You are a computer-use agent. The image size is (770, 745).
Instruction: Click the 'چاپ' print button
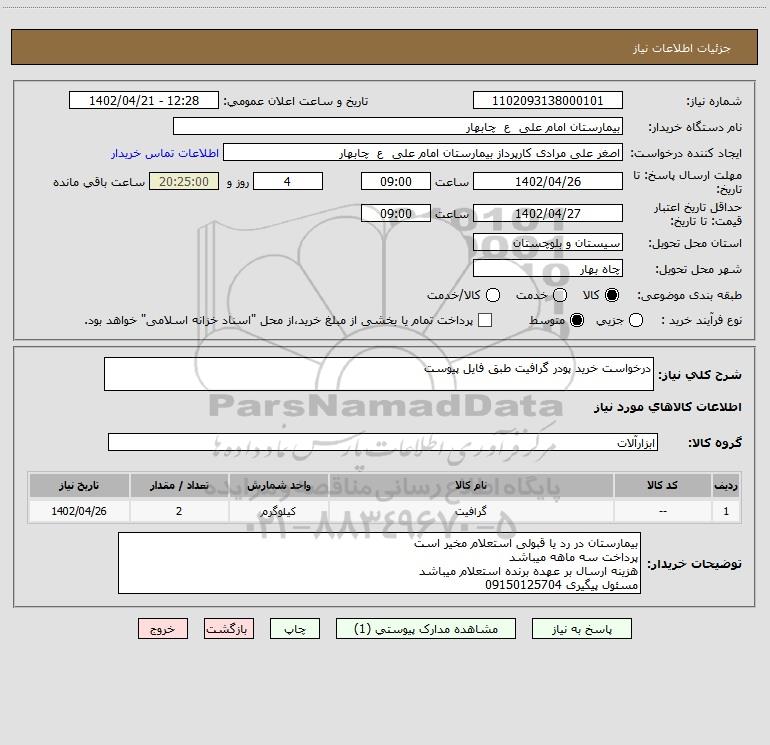pyautogui.click(x=295, y=629)
